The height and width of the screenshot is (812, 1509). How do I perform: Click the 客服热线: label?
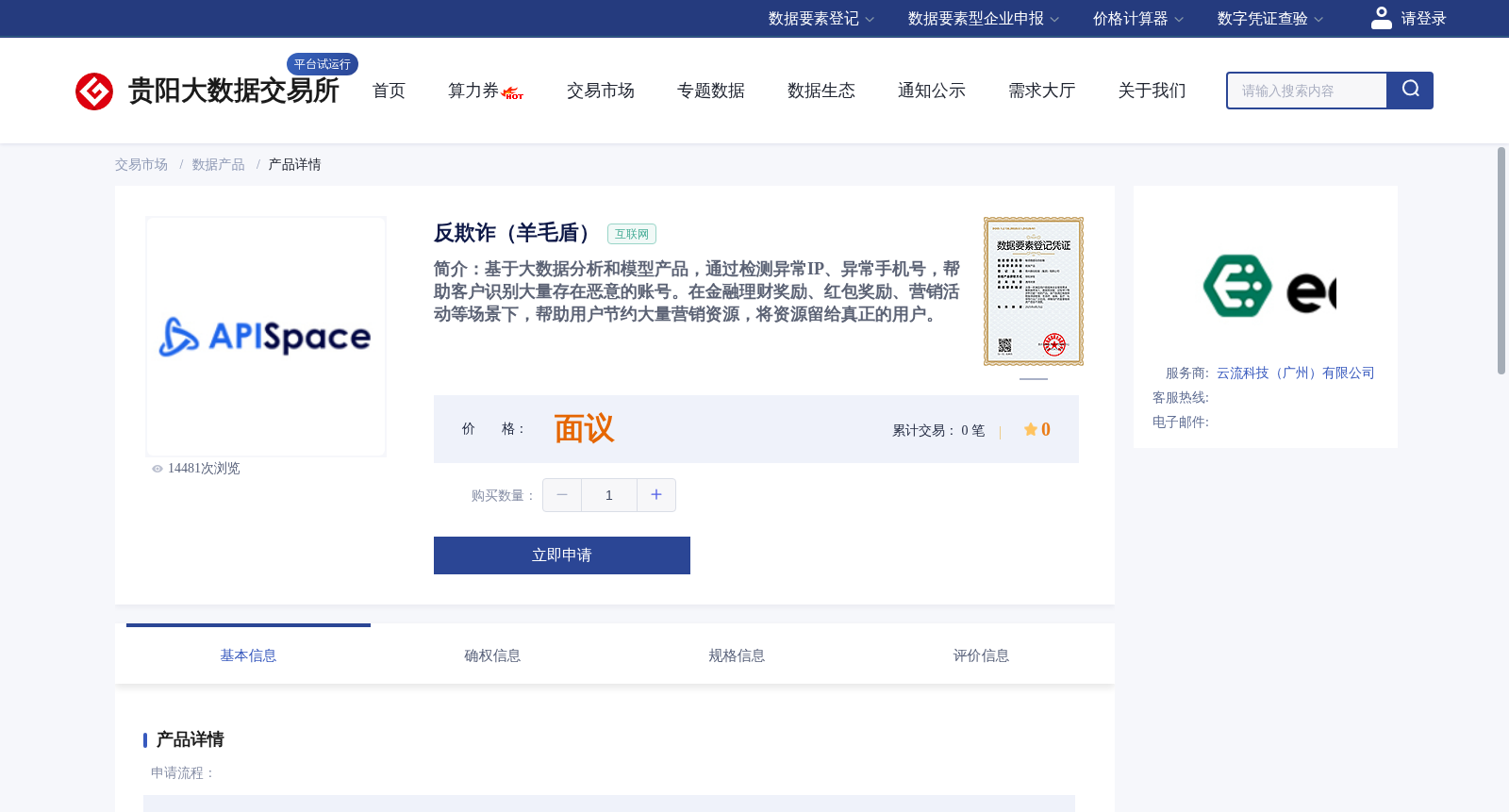pos(1181,398)
